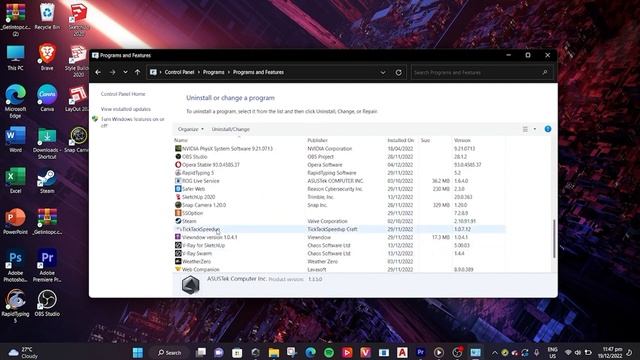640x360 pixels.
Task: Launch Brave browser from desktop
Action: (47, 57)
